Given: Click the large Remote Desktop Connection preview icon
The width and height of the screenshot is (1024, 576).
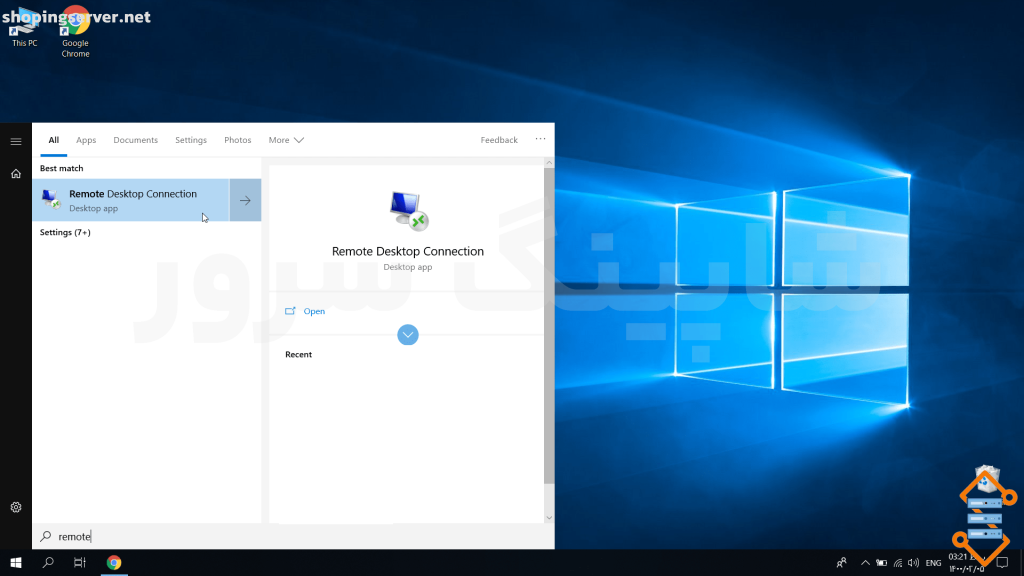Looking at the screenshot, I should [x=408, y=210].
